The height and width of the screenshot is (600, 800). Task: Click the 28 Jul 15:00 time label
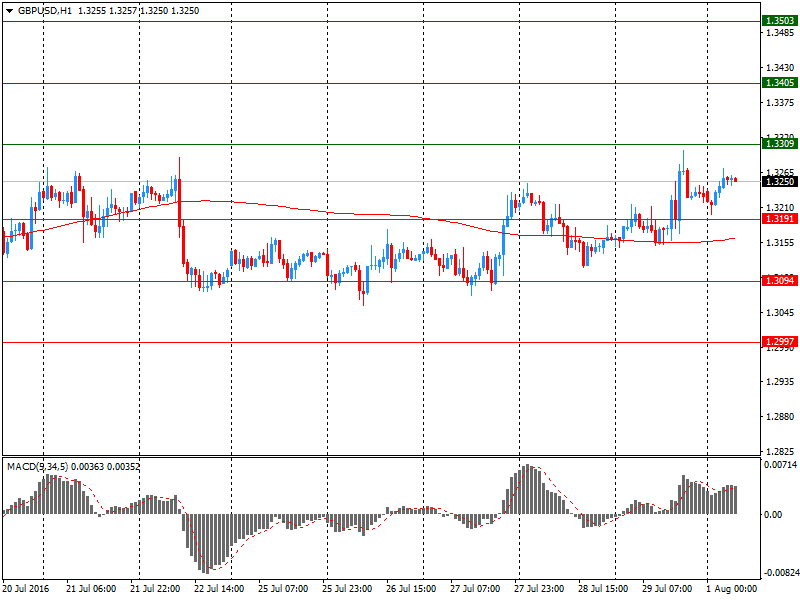coord(603,589)
